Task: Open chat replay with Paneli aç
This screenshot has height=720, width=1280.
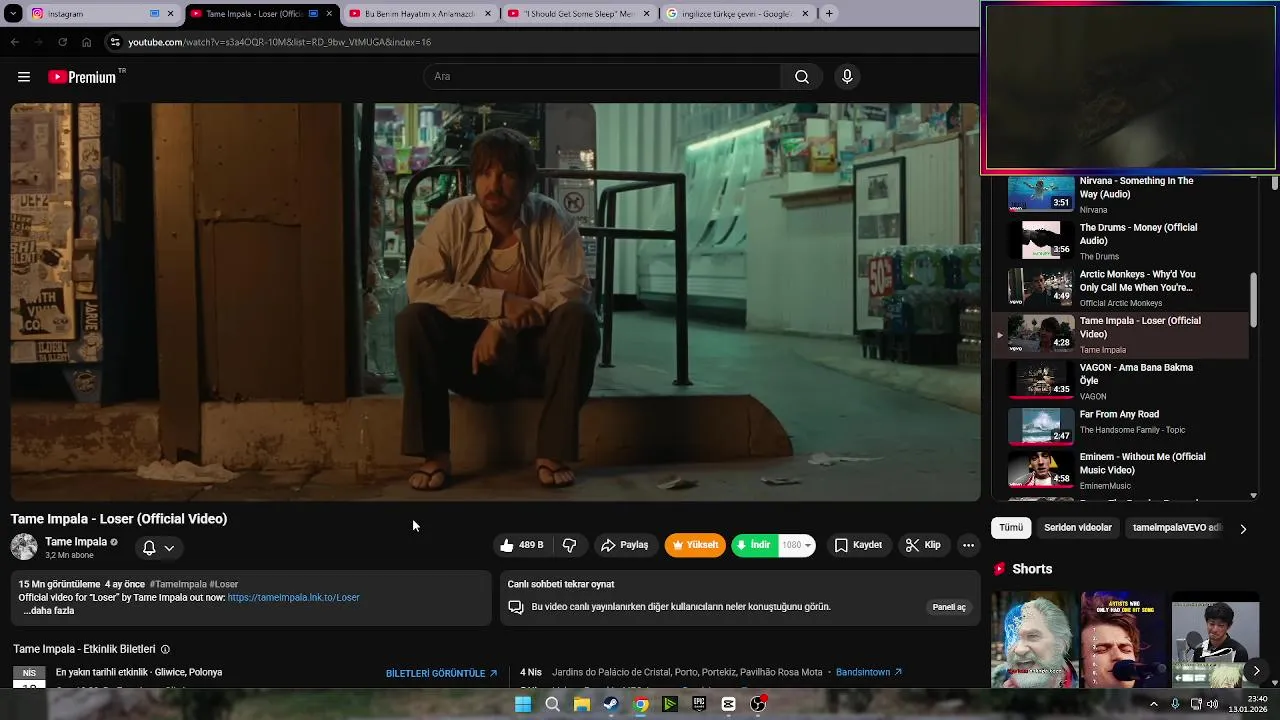Action: click(x=949, y=607)
